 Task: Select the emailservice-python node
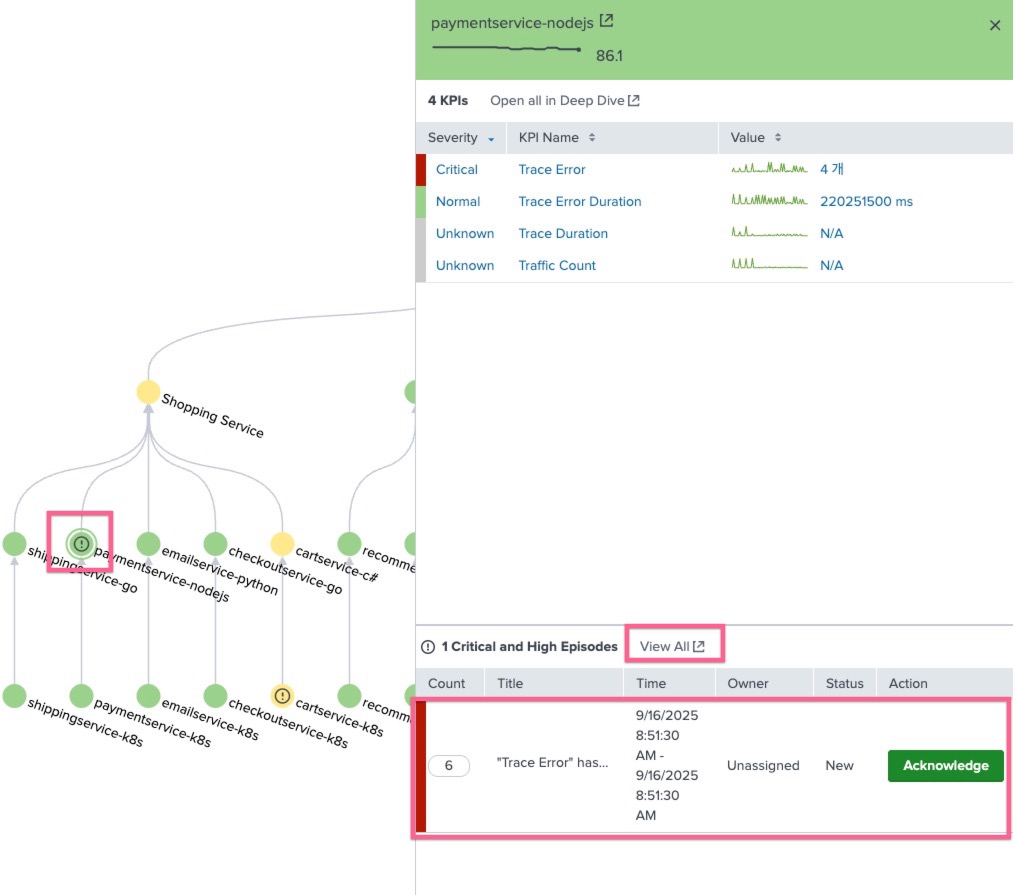[x=148, y=543]
